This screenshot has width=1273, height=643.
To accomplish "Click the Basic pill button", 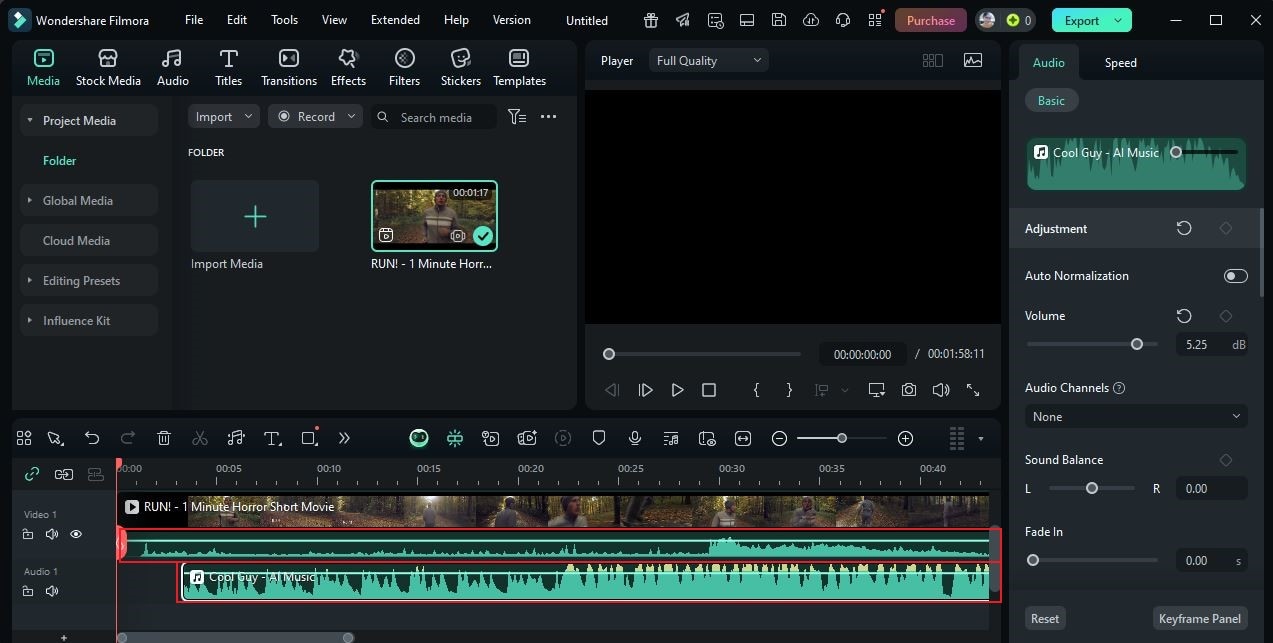I will (1051, 100).
